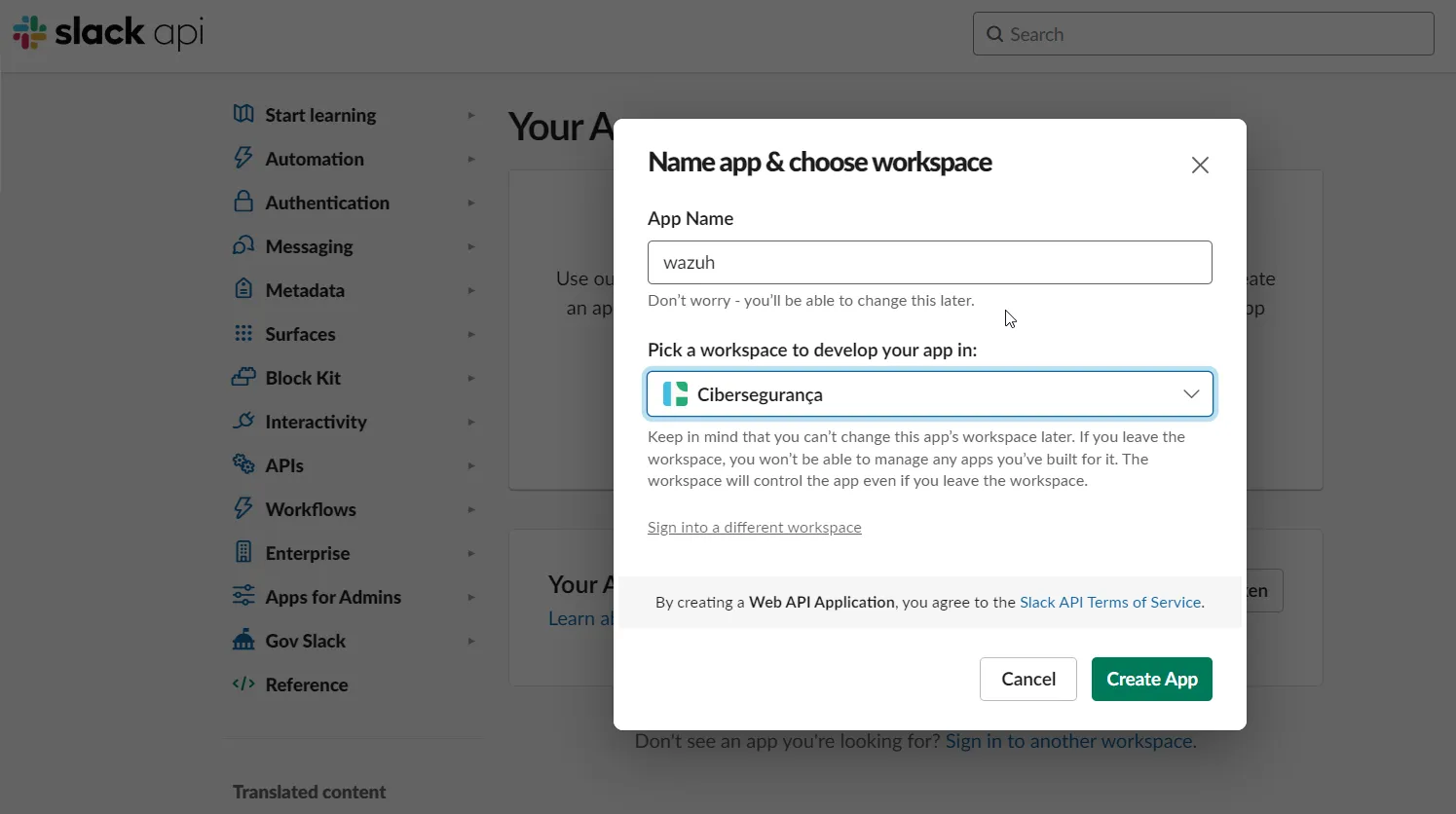Open the Reference menu item
1456x814 pixels.
(307, 684)
